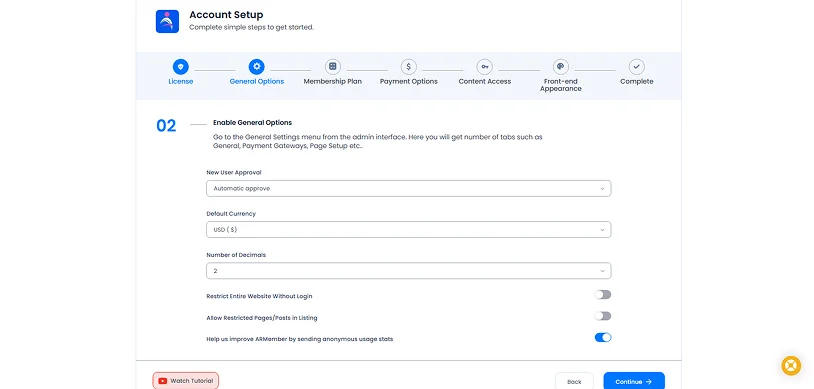Viewport: 814px width, 389px height.
Task: Click the Enable General Options heading
Action: point(252,123)
